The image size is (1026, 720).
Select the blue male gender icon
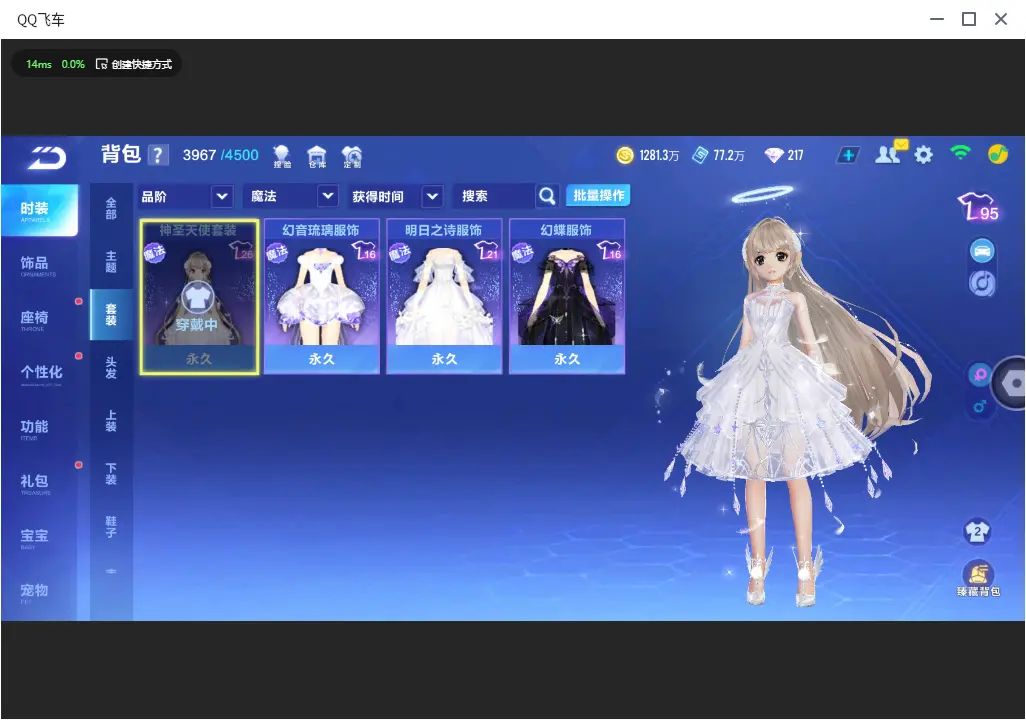tap(980, 406)
